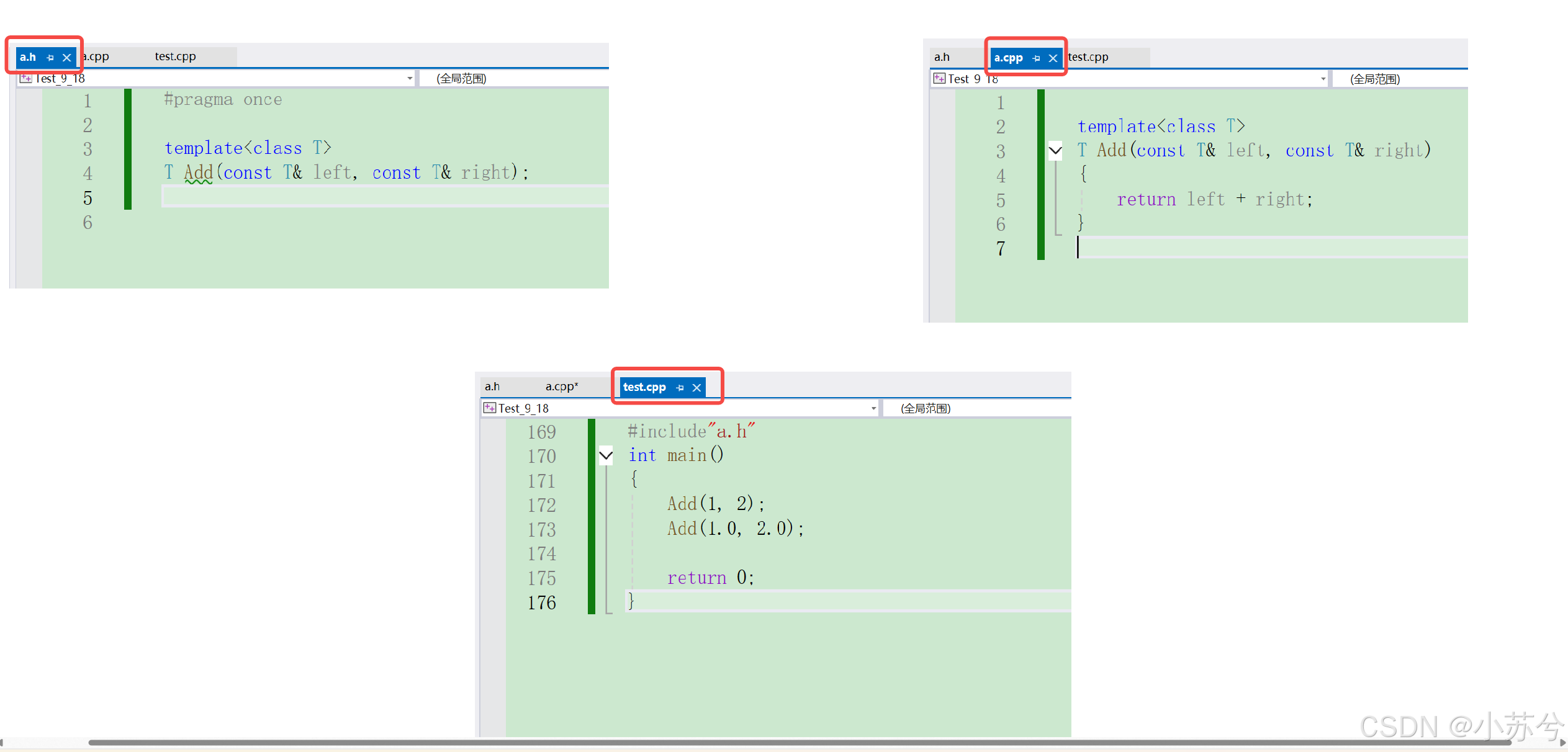Click the Add function name in a.h
1568x752 pixels.
199,172
